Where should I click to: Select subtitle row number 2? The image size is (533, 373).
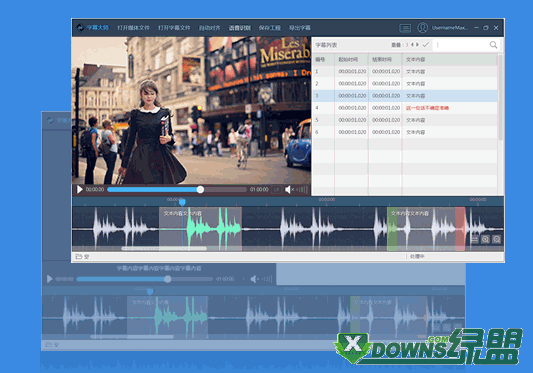pyautogui.click(x=405, y=84)
